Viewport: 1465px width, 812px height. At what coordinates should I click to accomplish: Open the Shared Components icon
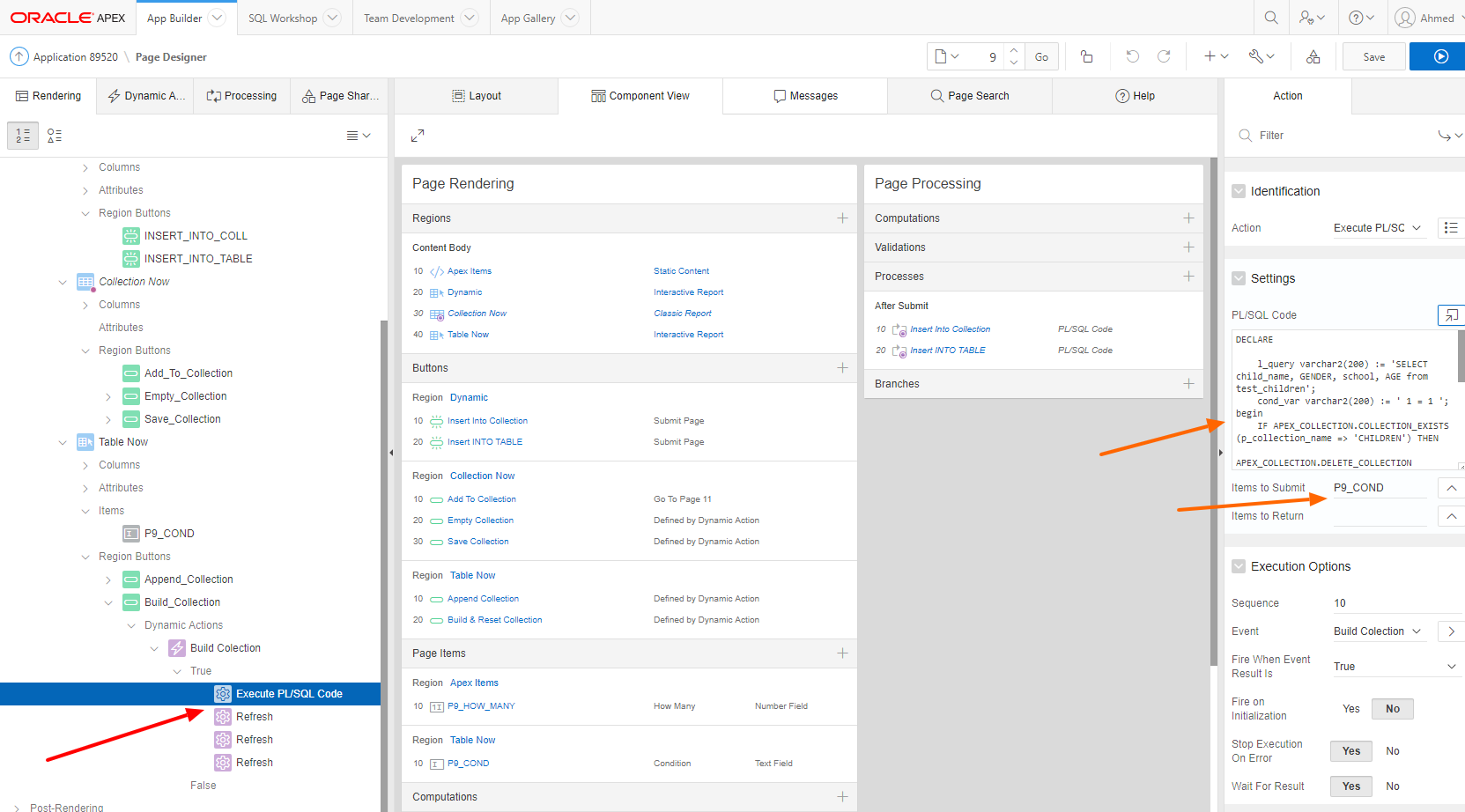[1313, 56]
